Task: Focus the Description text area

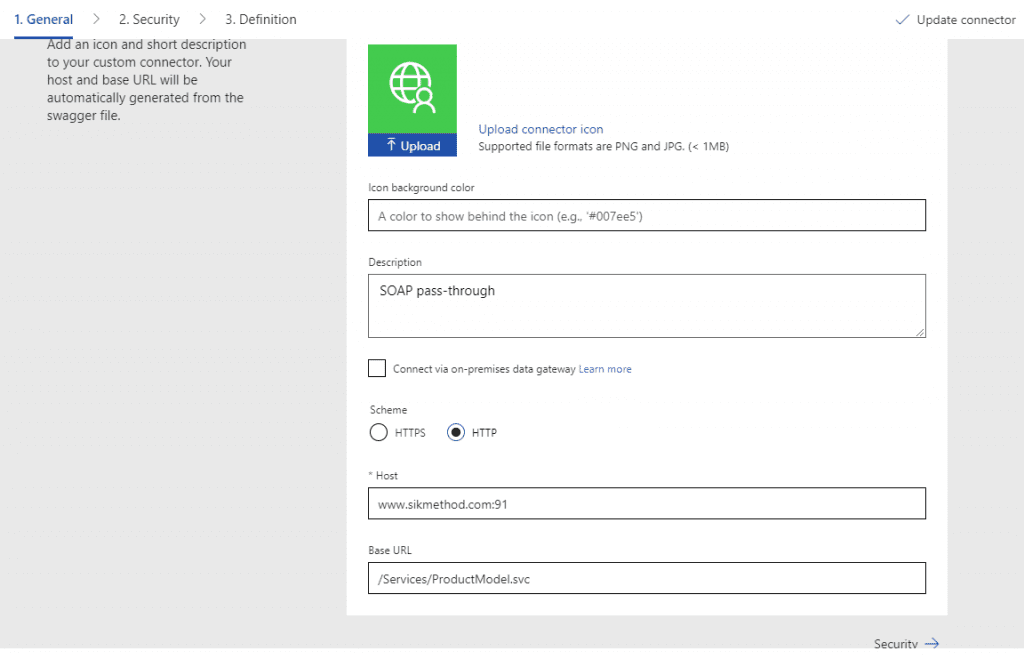Action: (646, 306)
